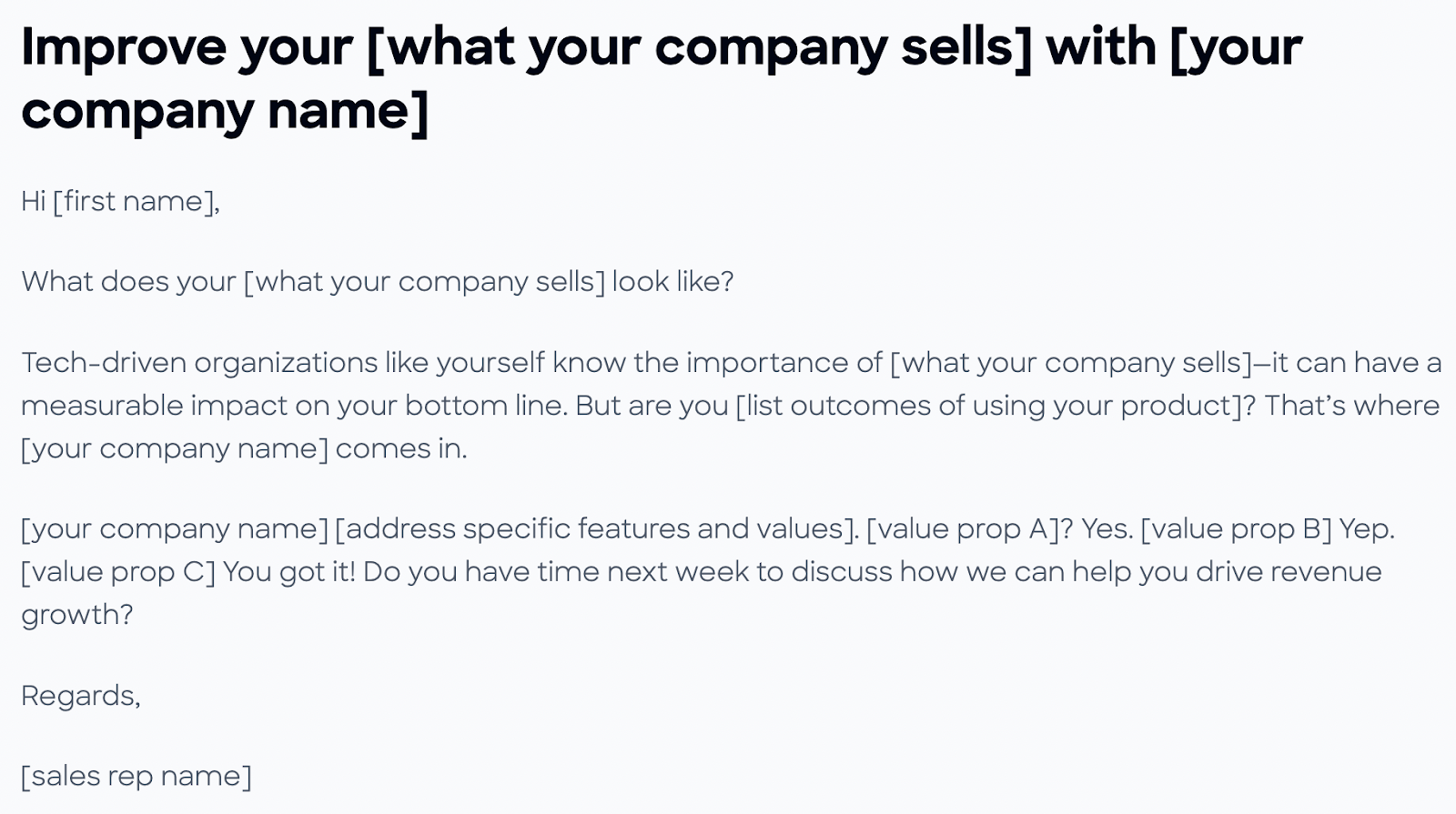Click the [value prop B] placeholder
Image resolution: width=1456 pixels, height=814 pixels.
pos(1236,528)
